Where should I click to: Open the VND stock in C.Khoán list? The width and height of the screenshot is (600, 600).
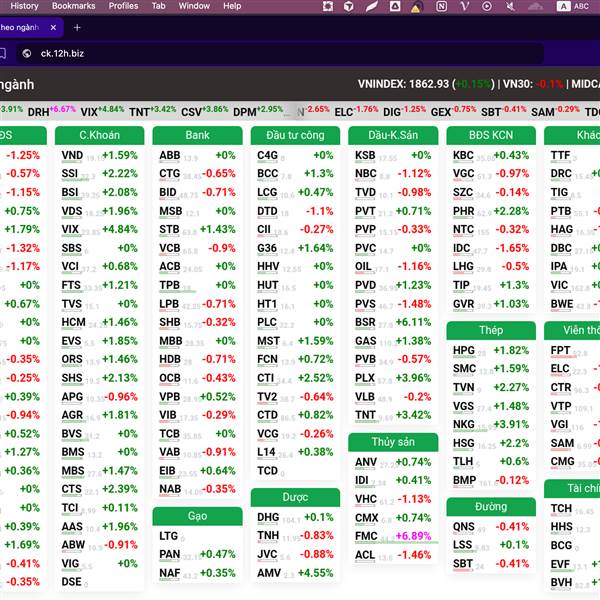point(72,155)
